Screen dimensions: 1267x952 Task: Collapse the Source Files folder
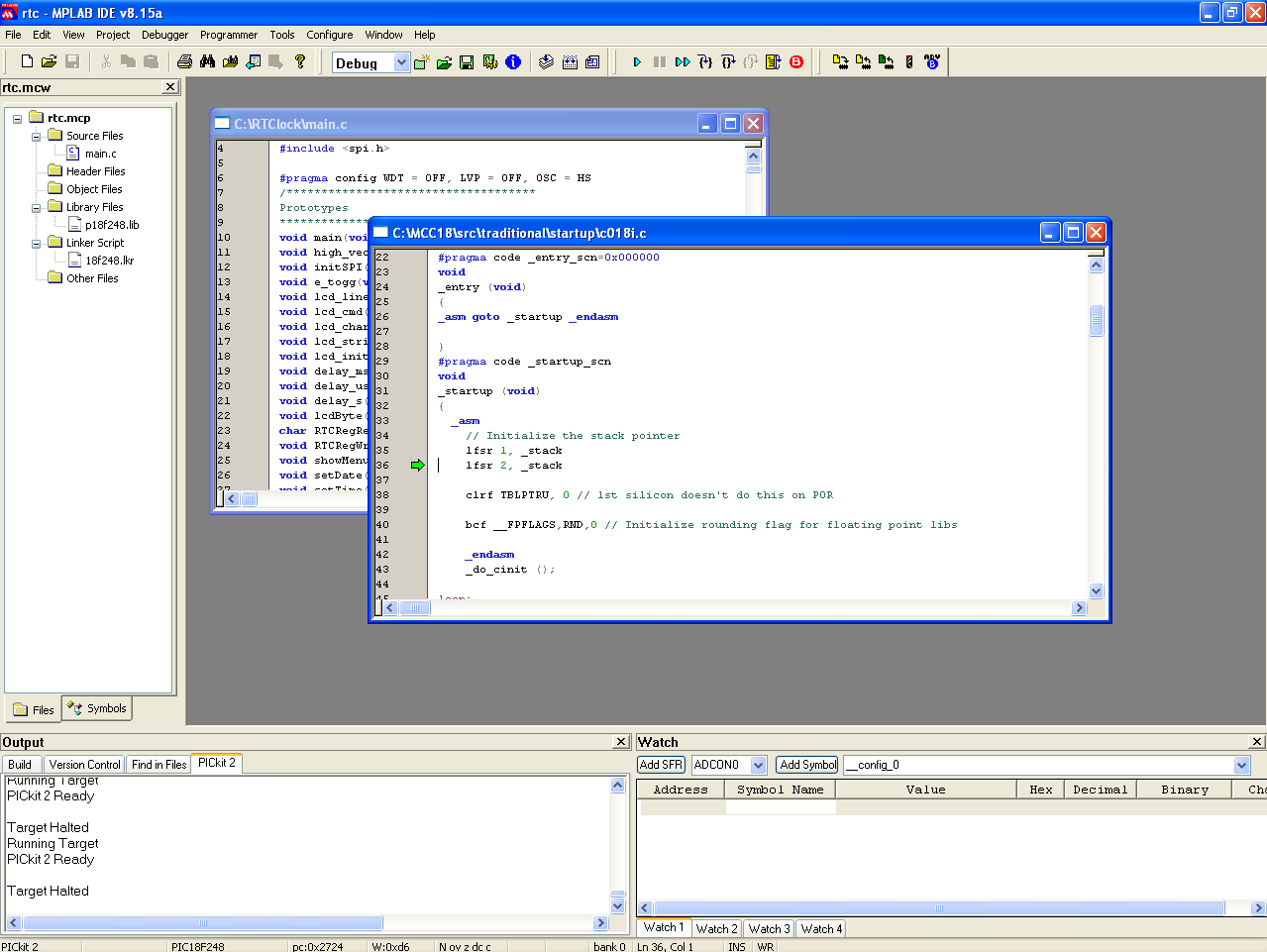click(37, 136)
